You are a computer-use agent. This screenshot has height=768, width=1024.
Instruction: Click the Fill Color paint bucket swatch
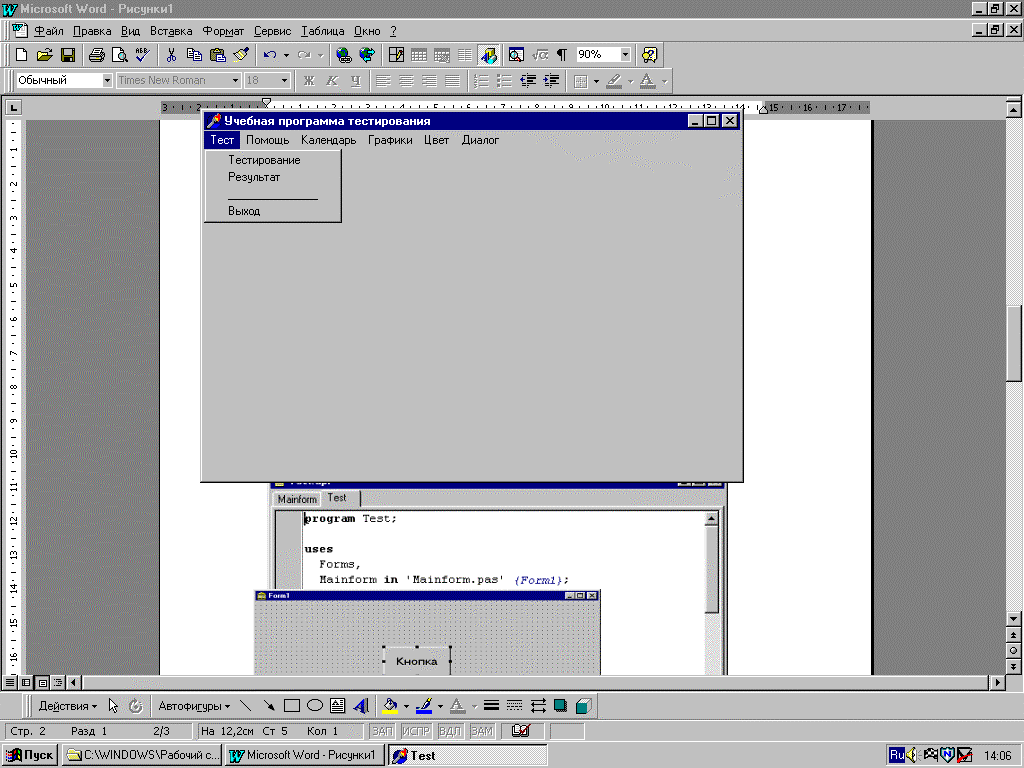(391, 706)
